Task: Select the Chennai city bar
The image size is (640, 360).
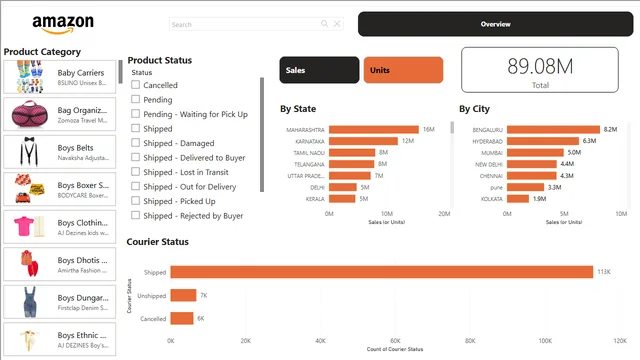Action: coord(531,176)
